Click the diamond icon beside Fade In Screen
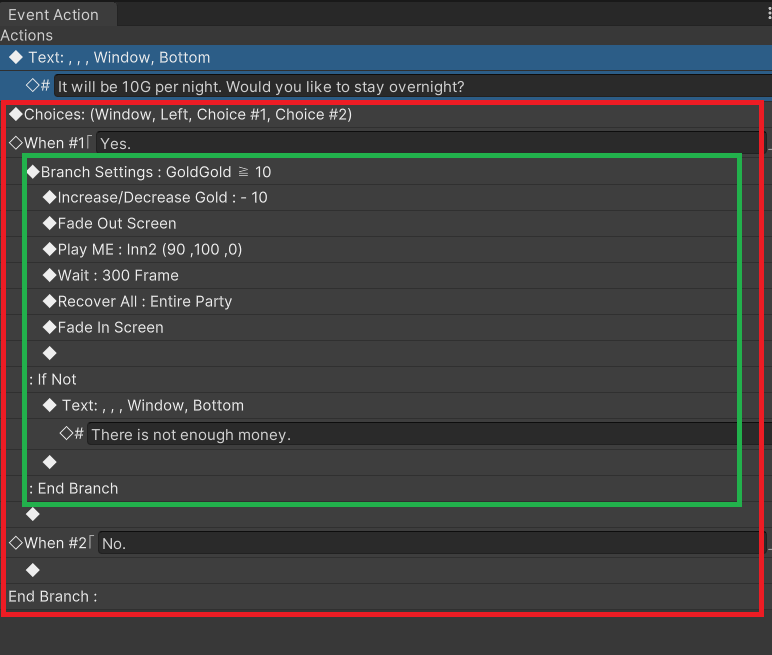Image resolution: width=772 pixels, height=655 pixels. (x=50, y=327)
